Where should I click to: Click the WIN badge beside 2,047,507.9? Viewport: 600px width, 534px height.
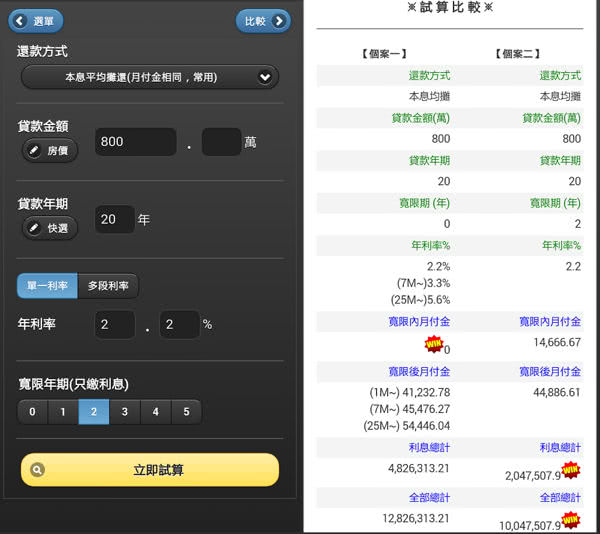click(571, 470)
